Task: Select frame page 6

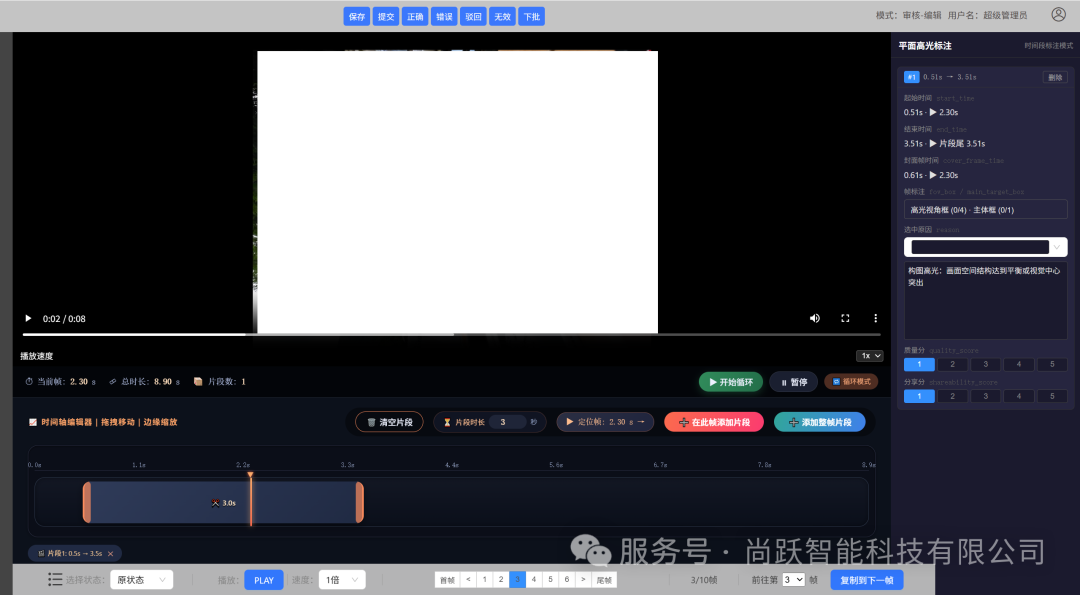Action: 567,580
